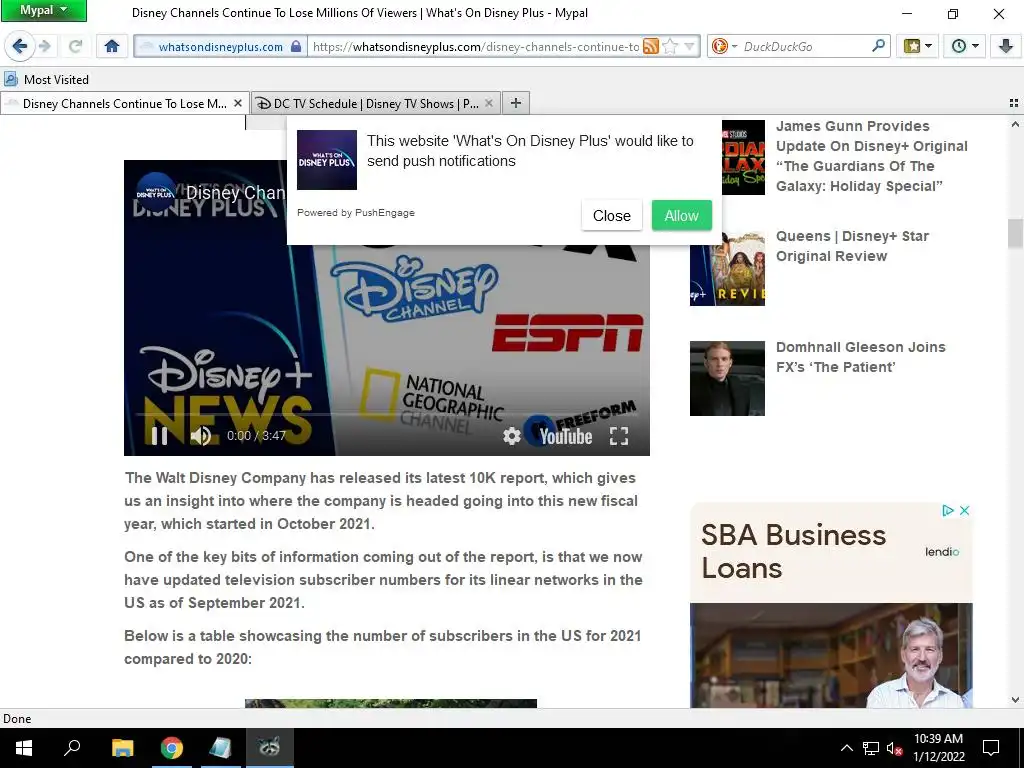Close the Disney Channels Continue tab

pyautogui.click(x=238, y=103)
